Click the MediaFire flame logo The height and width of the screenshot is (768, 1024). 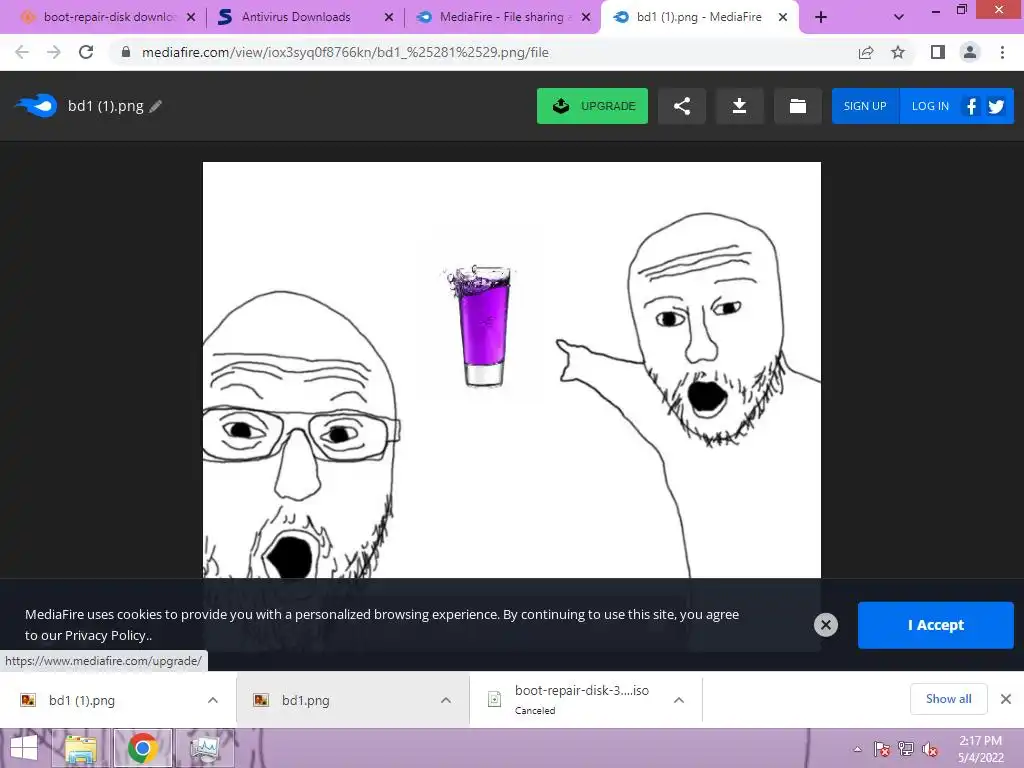click(37, 106)
